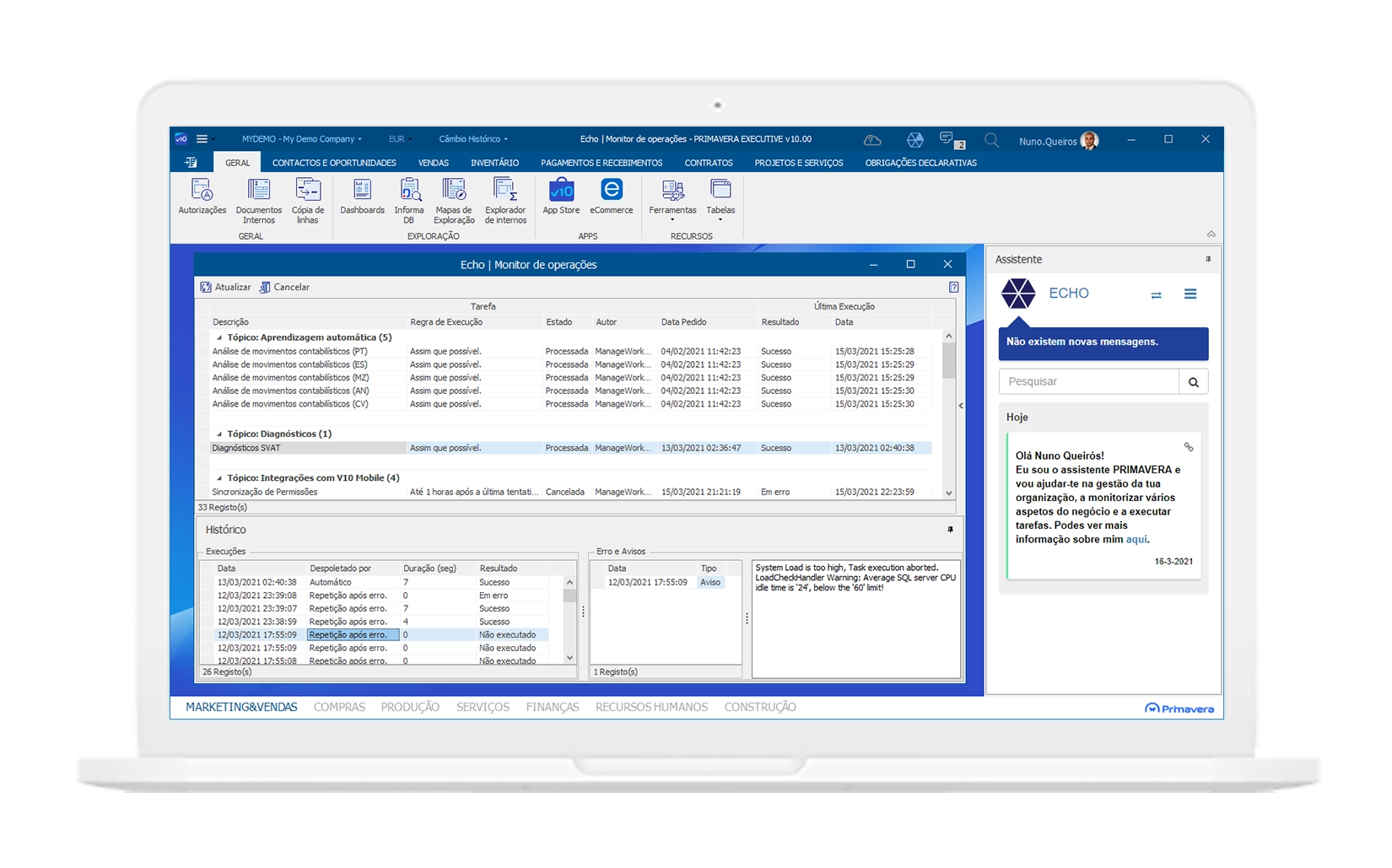
Task: Collapse Tópico: Aprendizagem automática group
Action: (x=219, y=337)
